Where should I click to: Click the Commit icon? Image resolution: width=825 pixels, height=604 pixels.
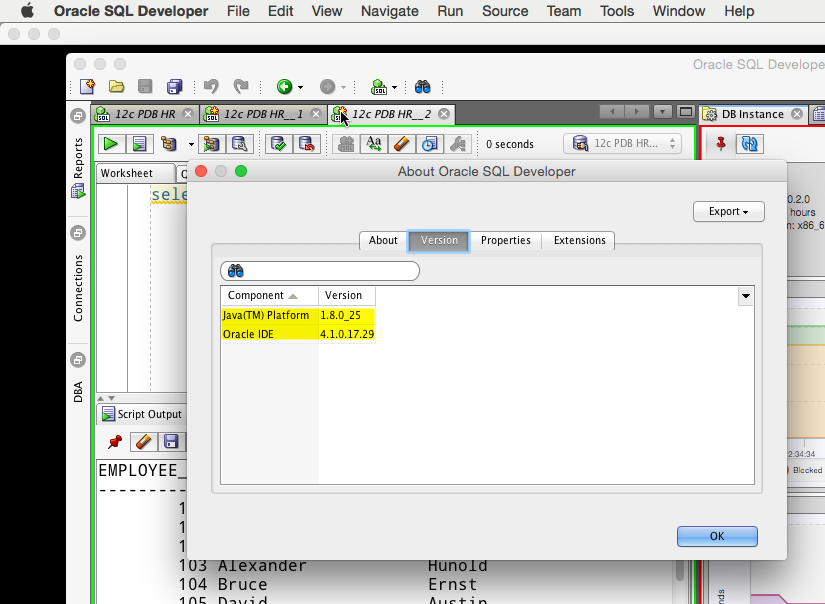[278, 144]
